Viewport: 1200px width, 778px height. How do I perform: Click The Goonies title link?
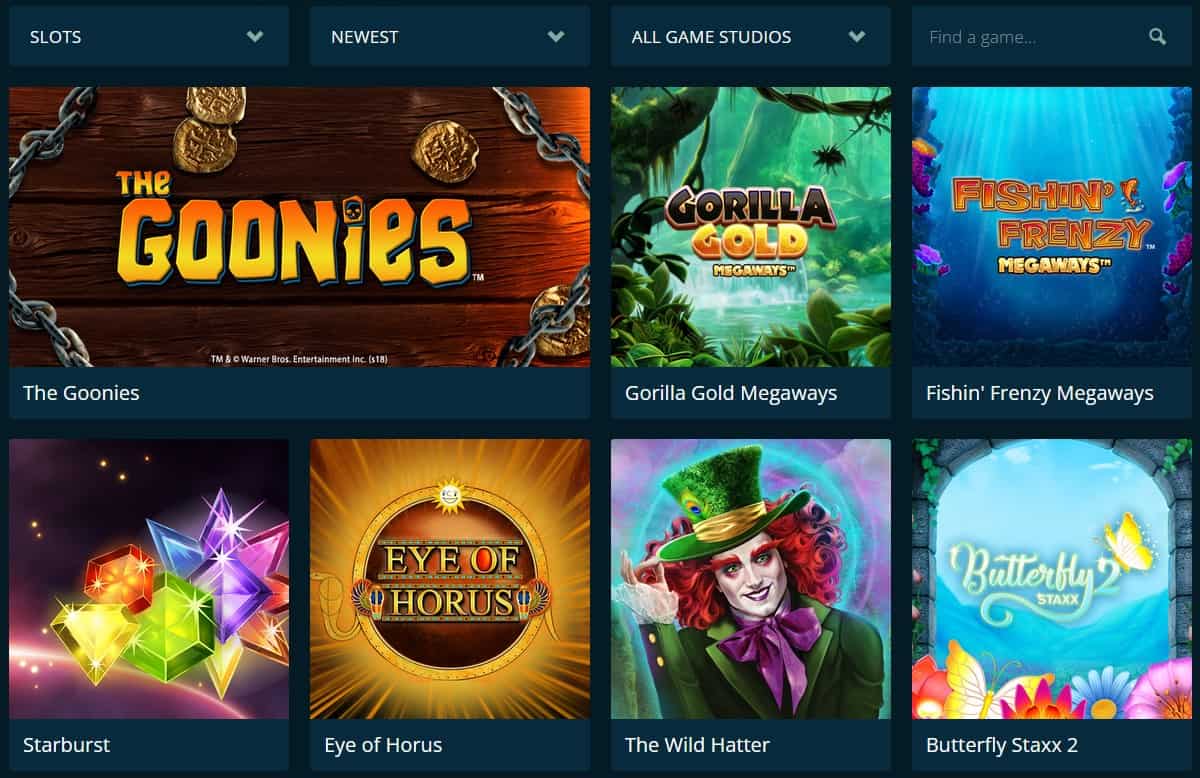pyautogui.click(x=81, y=393)
